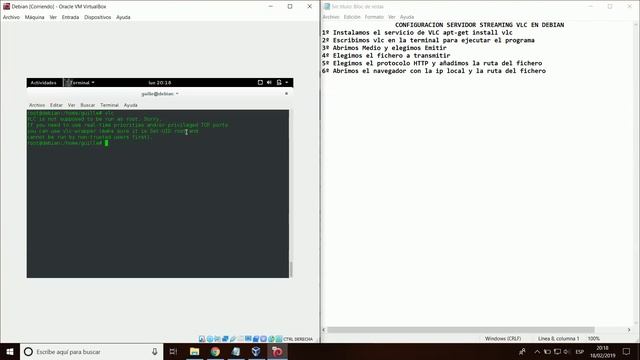640x360 pixels.
Task: Click the network icon in GNOME top bar
Action: [x=260, y=82]
